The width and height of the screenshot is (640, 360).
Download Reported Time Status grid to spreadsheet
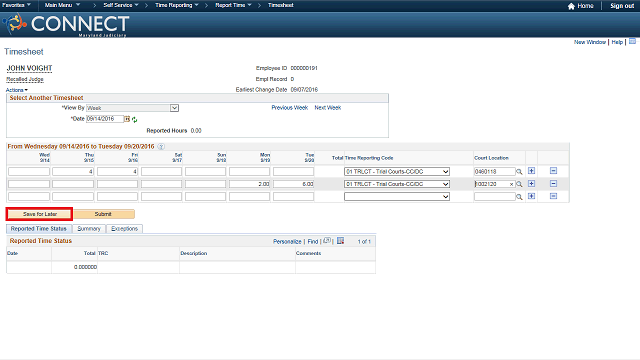click(340, 241)
